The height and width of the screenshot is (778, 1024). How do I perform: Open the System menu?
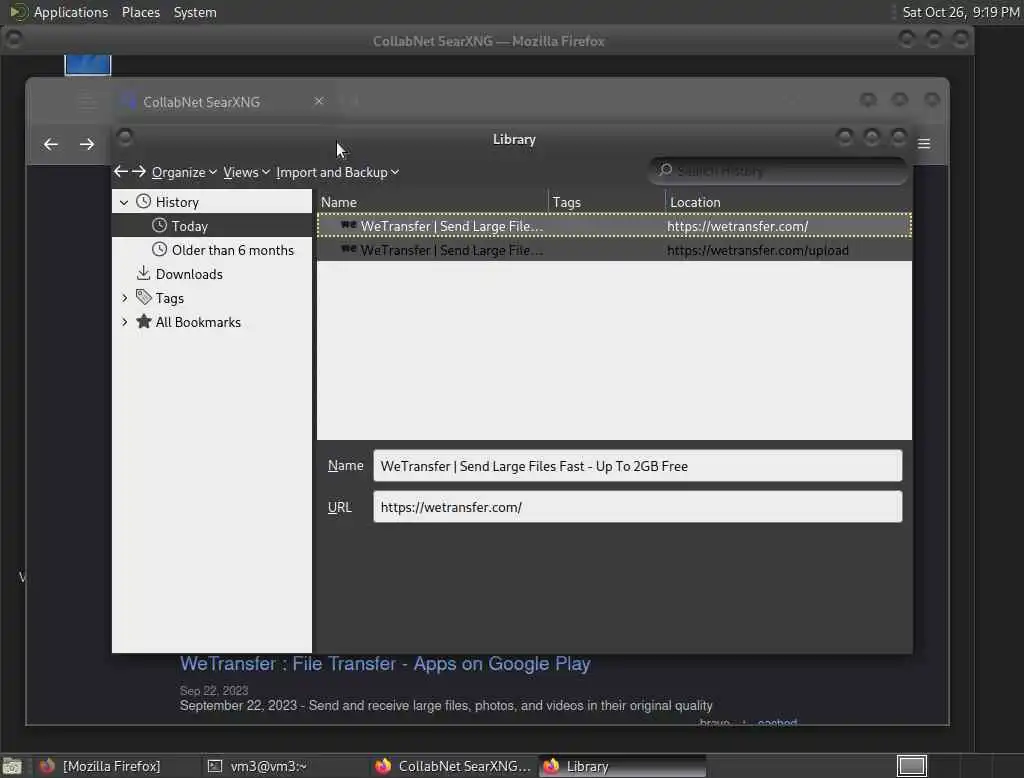[195, 12]
